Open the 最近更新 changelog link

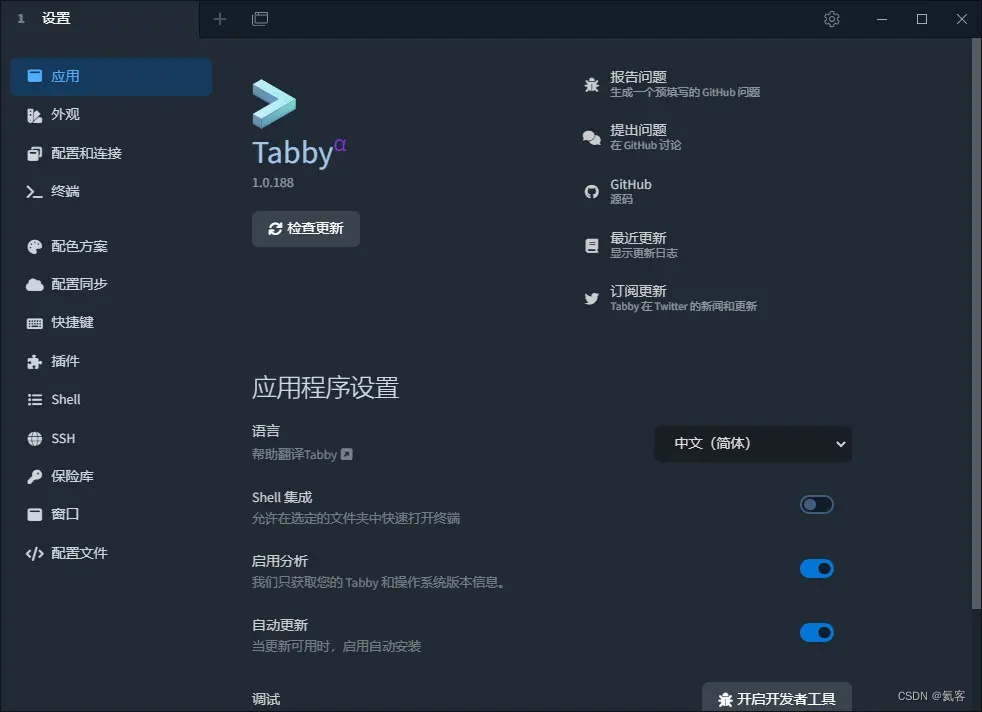click(x=630, y=245)
